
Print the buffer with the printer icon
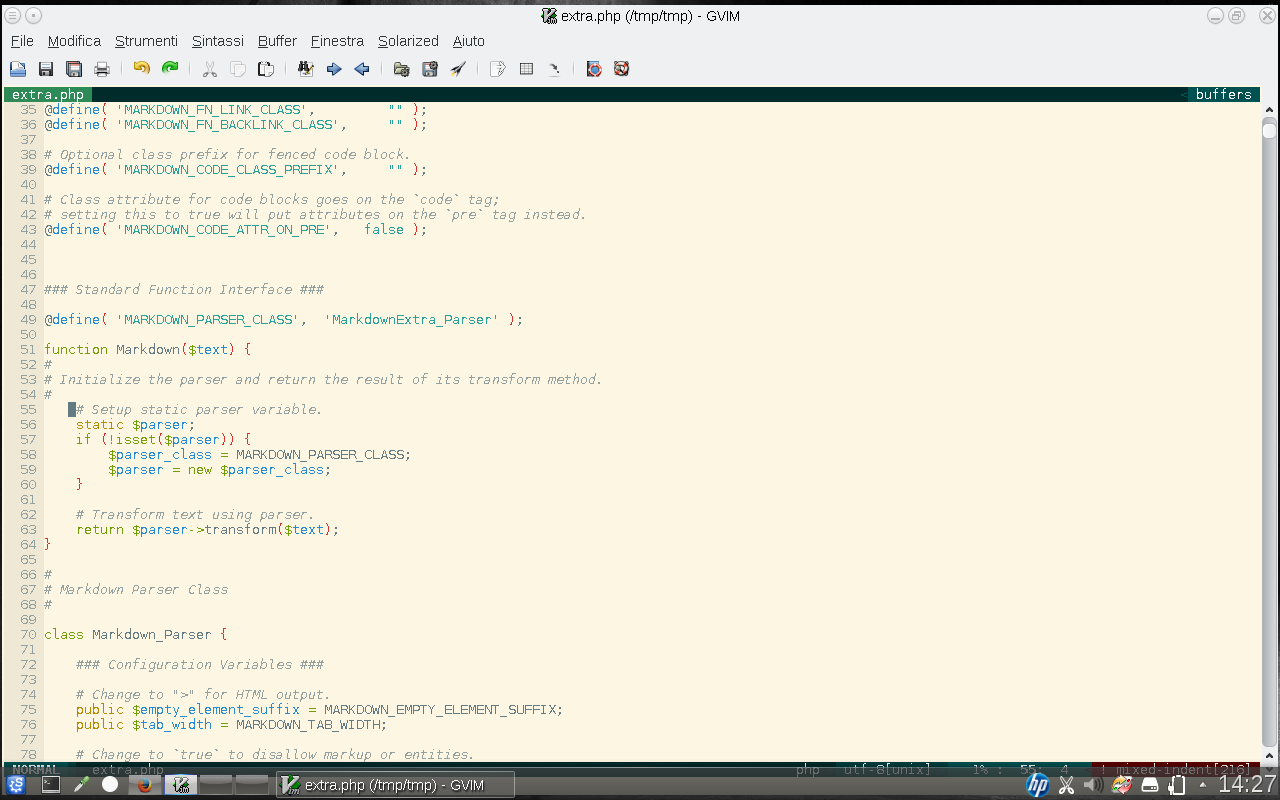click(102, 69)
